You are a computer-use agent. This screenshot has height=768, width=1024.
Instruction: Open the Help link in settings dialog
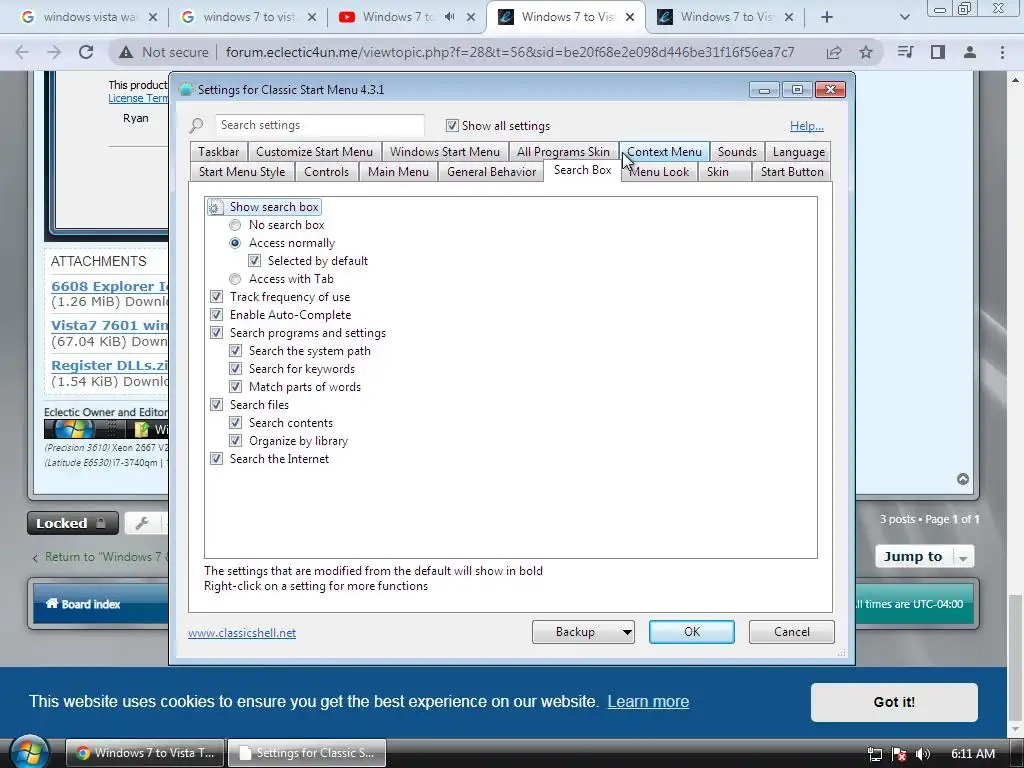[x=807, y=126]
